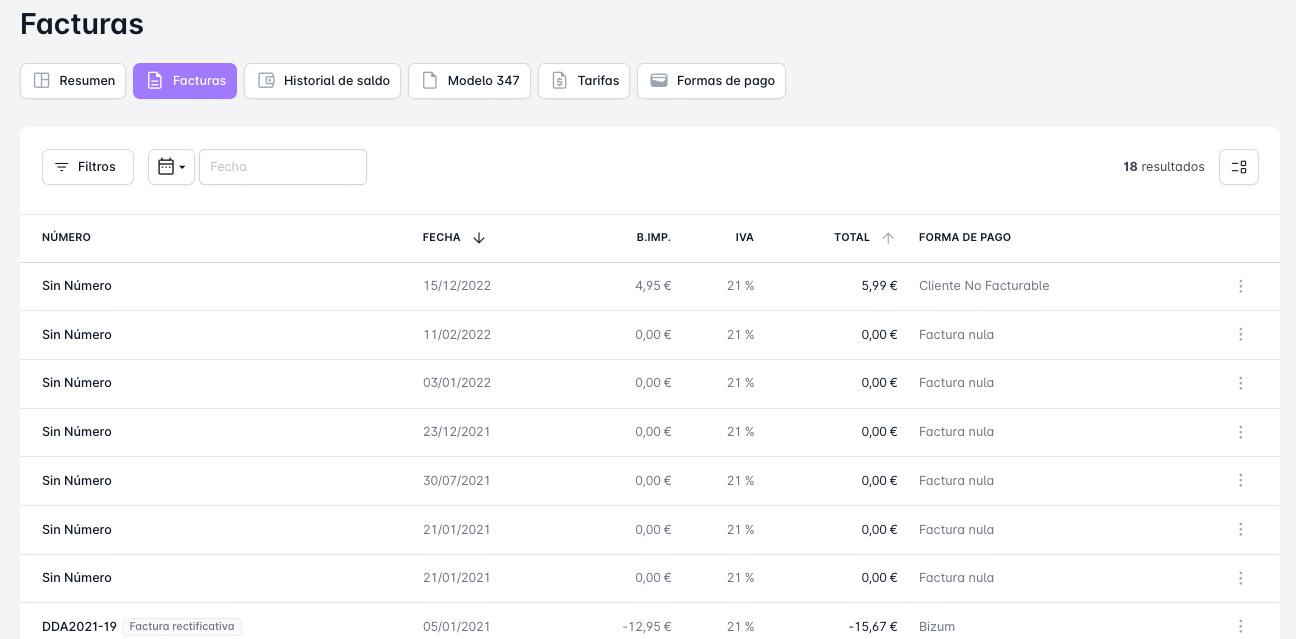The image size is (1296, 639).
Task: Sort by Total column arrow
Action: pyautogui.click(x=888, y=238)
